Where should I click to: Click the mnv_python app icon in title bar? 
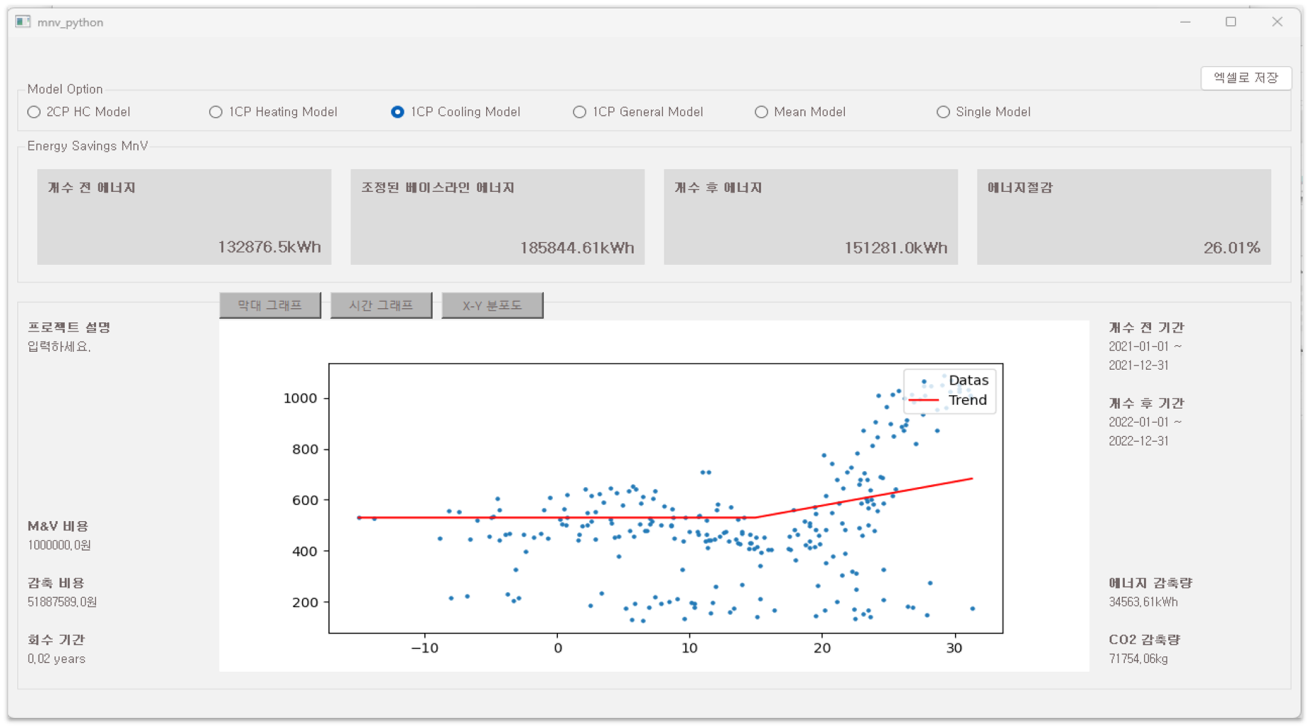[x=23, y=22]
